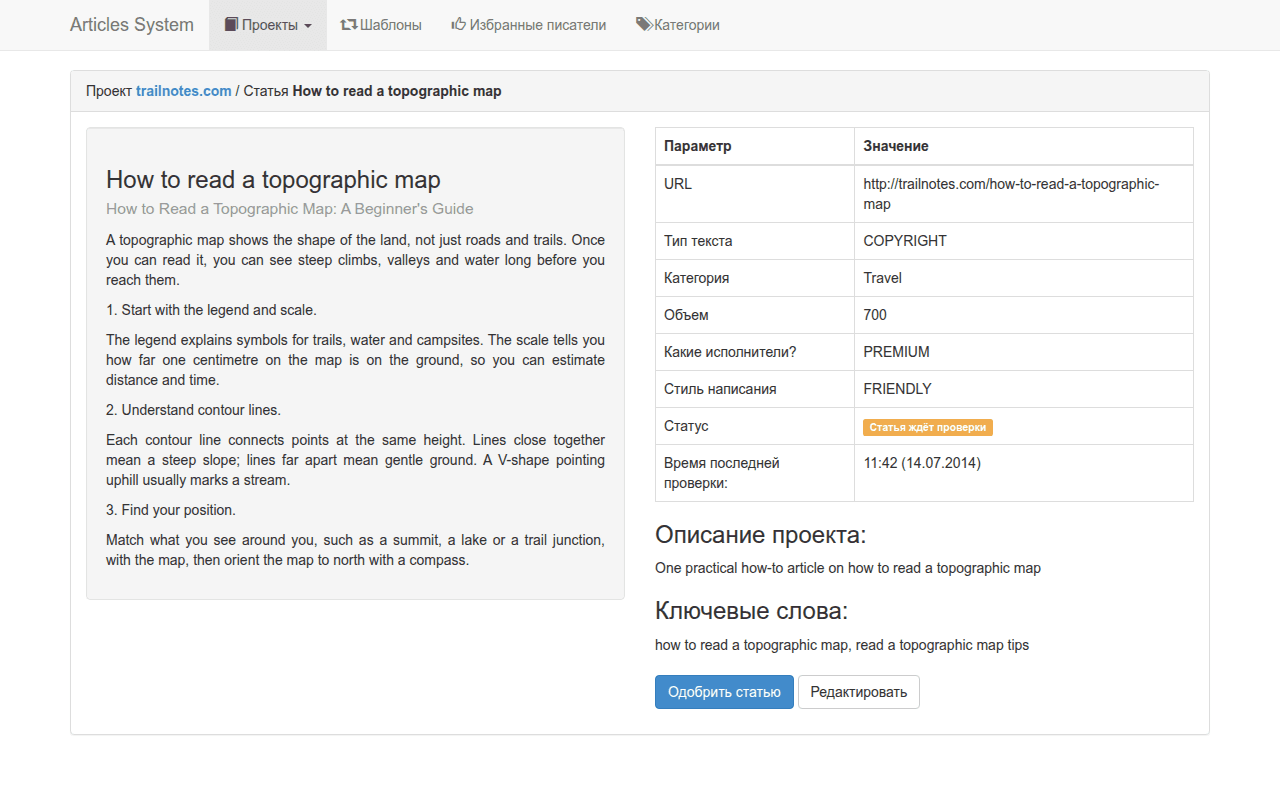Open the trailnotes.com project link
1280x800 pixels.
tap(184, 91)
